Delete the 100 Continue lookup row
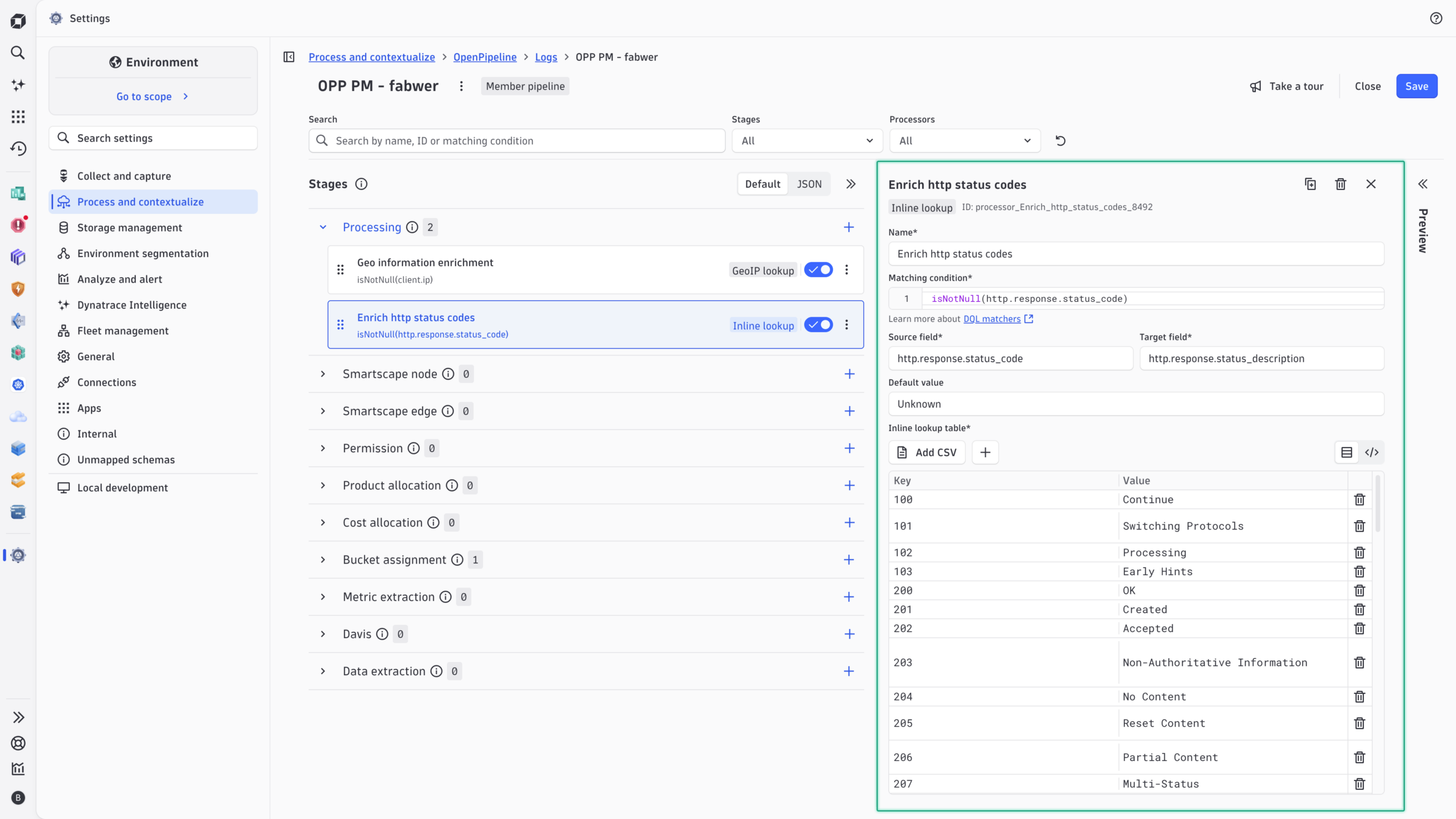This screenshot has height=819, width=1456. [1359, 499]
